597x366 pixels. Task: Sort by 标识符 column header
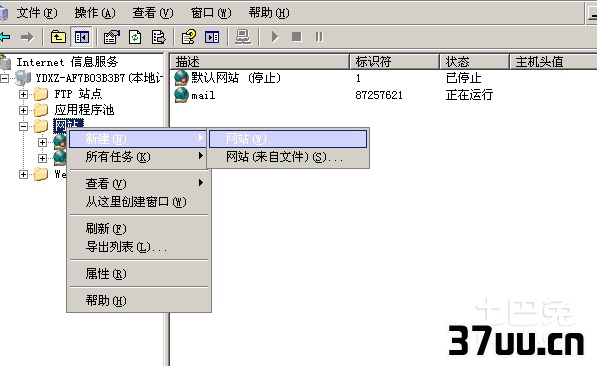[394, 62]
